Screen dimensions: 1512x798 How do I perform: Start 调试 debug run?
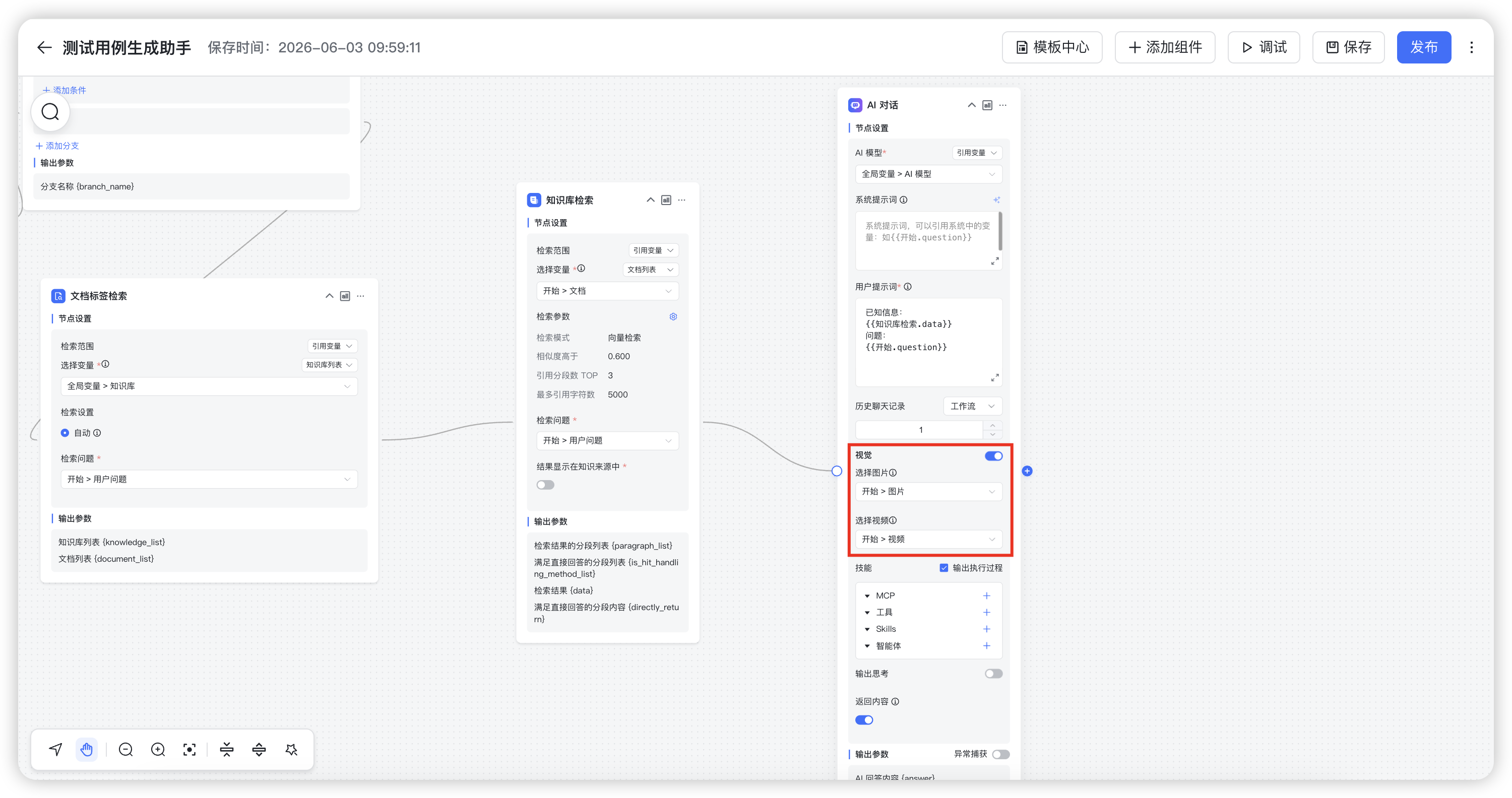(1264, 47)
